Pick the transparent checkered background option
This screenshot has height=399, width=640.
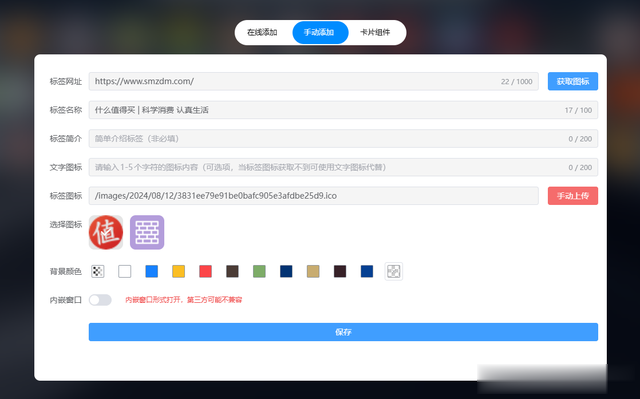coord(98,271)
